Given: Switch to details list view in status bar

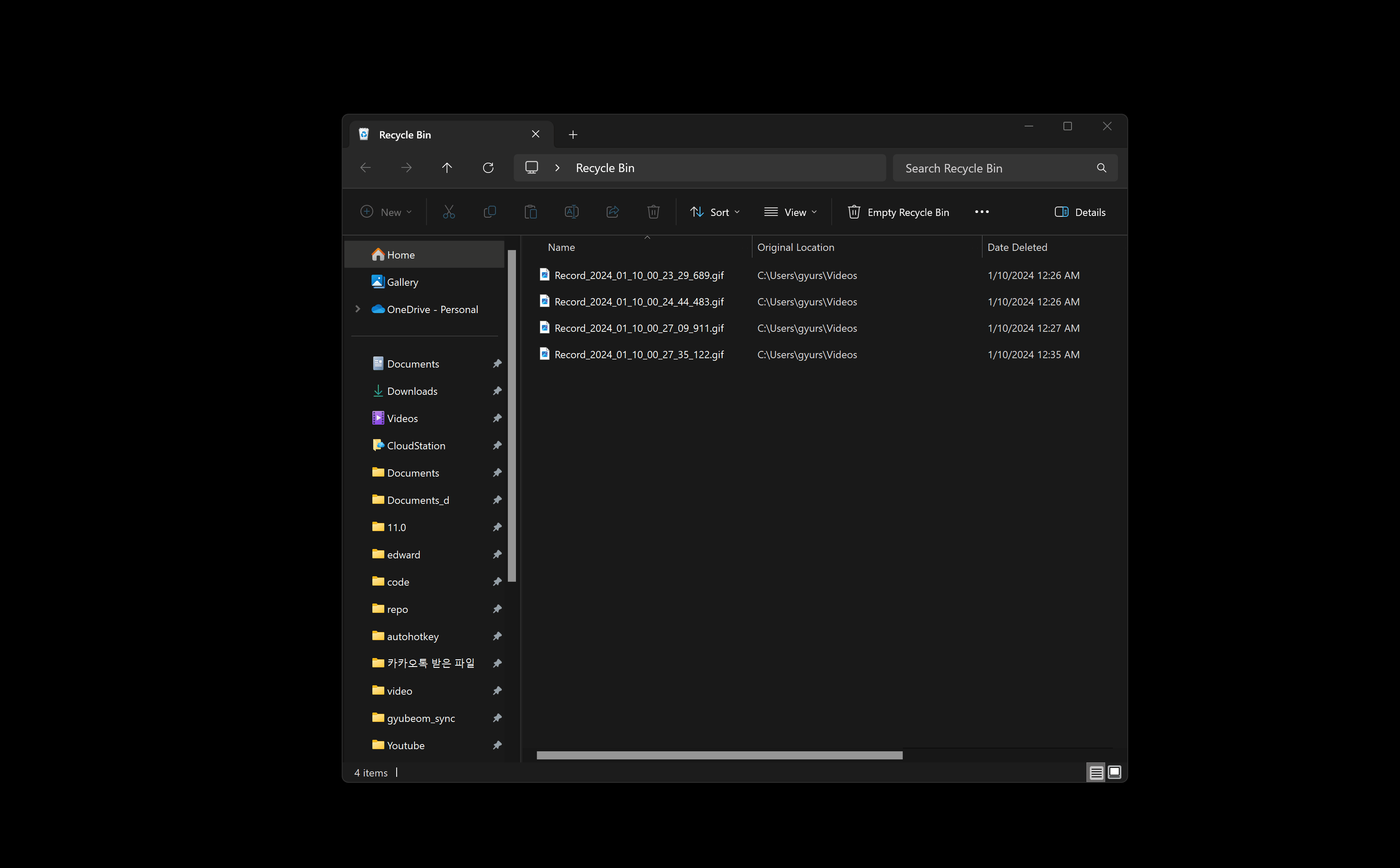Looking at the screenshot, I should tap(1096, 773).
